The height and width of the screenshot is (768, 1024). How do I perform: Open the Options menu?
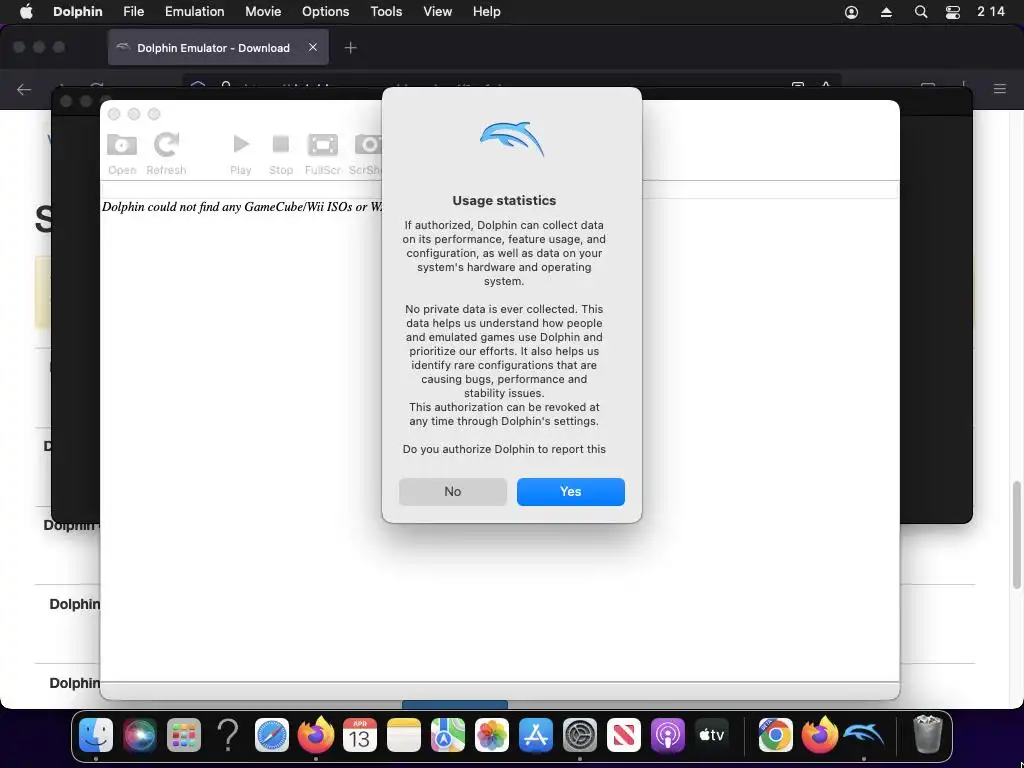[x=325, y=12]
